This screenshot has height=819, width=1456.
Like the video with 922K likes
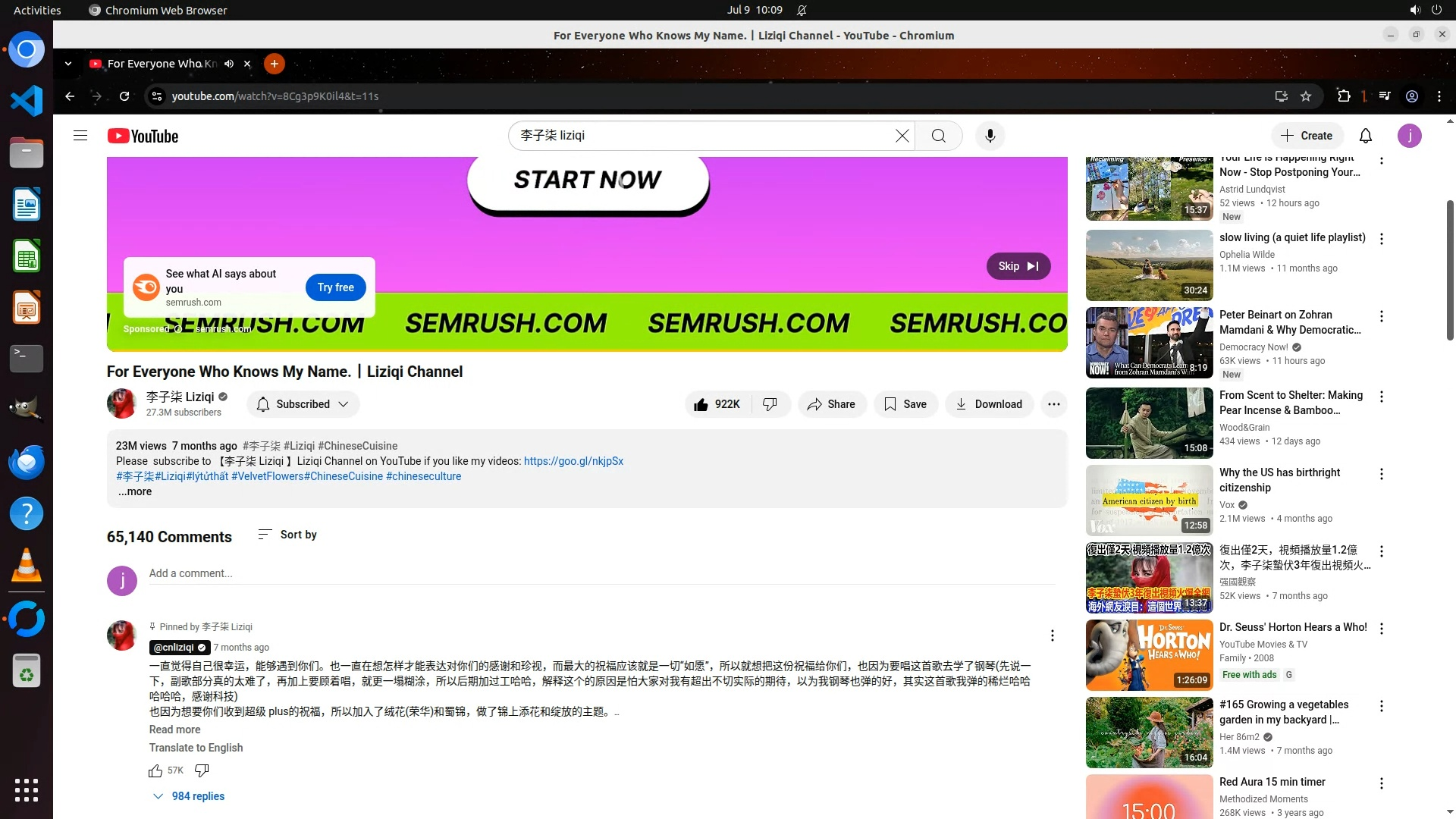click(717, 404)
